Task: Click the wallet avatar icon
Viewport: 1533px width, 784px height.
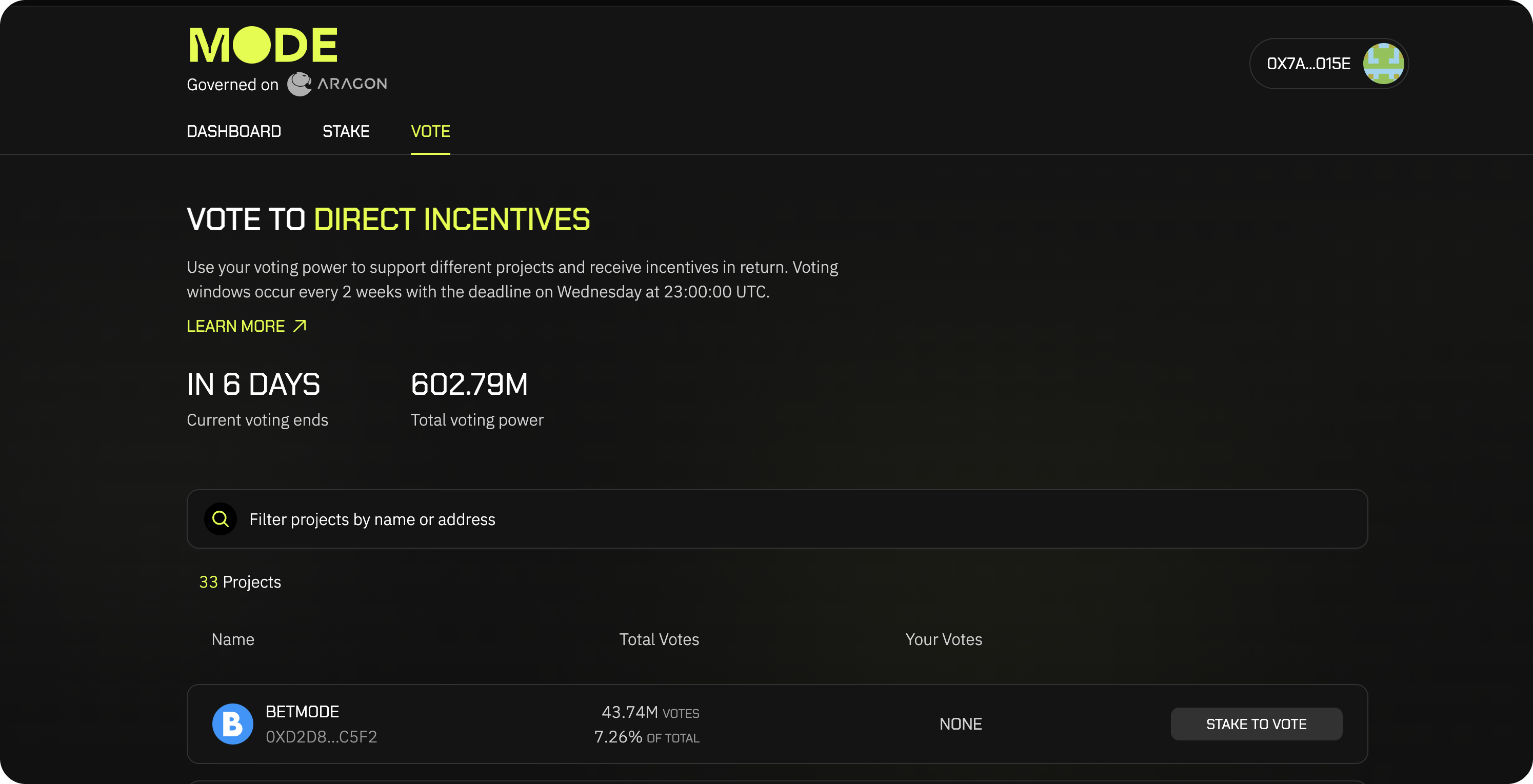Action: tap(1383, 64)
